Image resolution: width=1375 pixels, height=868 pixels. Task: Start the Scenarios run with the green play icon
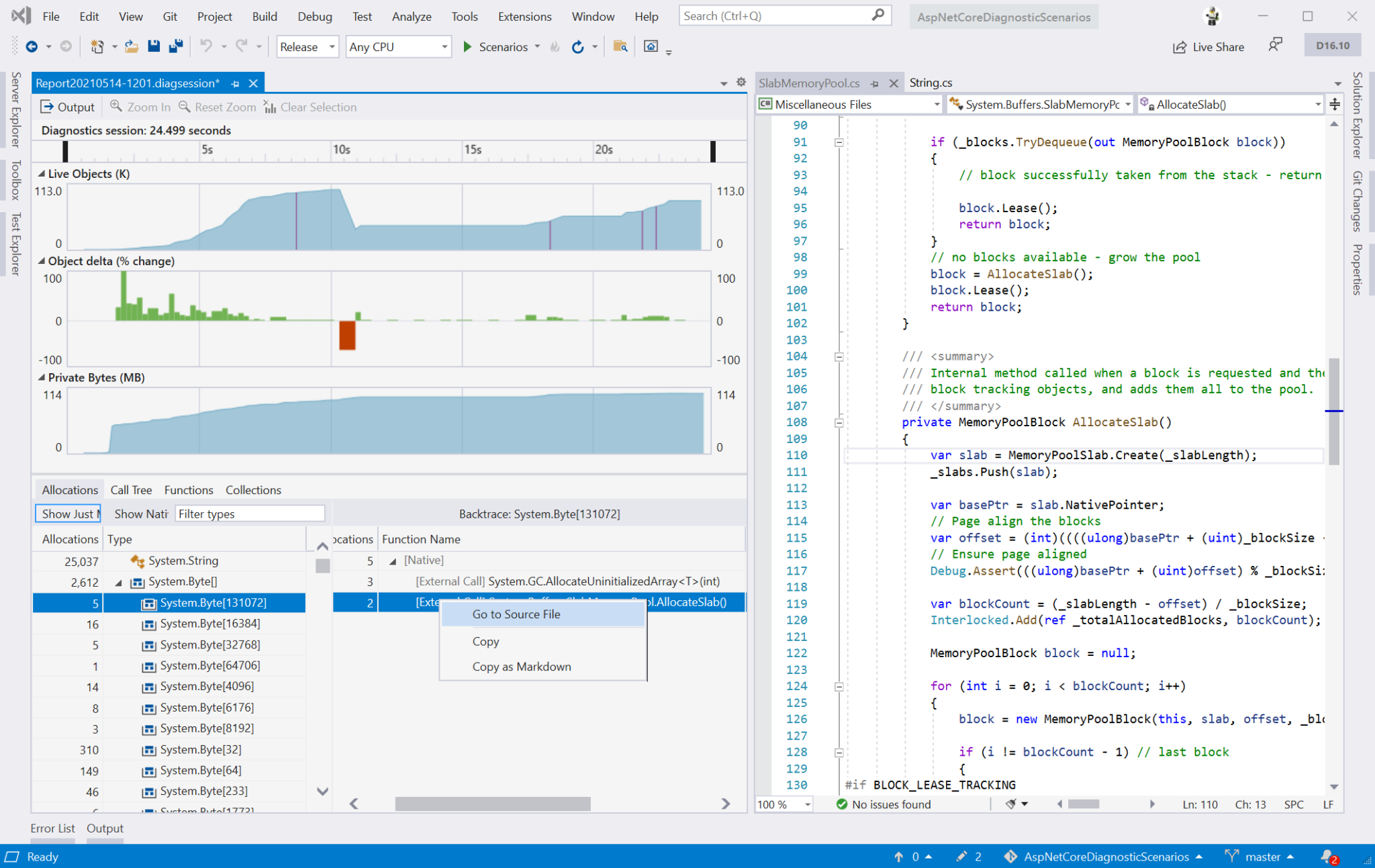pos(467,46)
